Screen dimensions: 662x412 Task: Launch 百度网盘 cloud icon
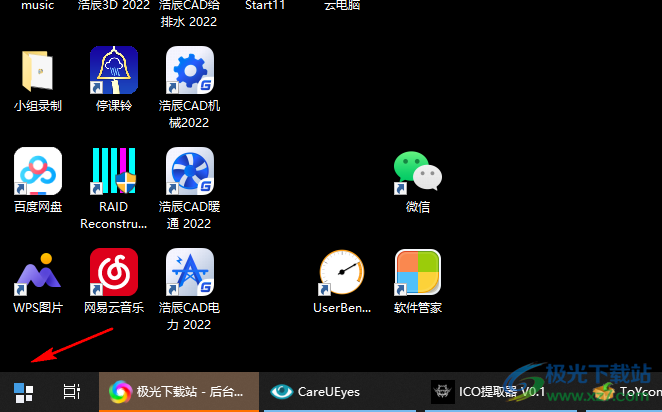(x=38, y=171)
